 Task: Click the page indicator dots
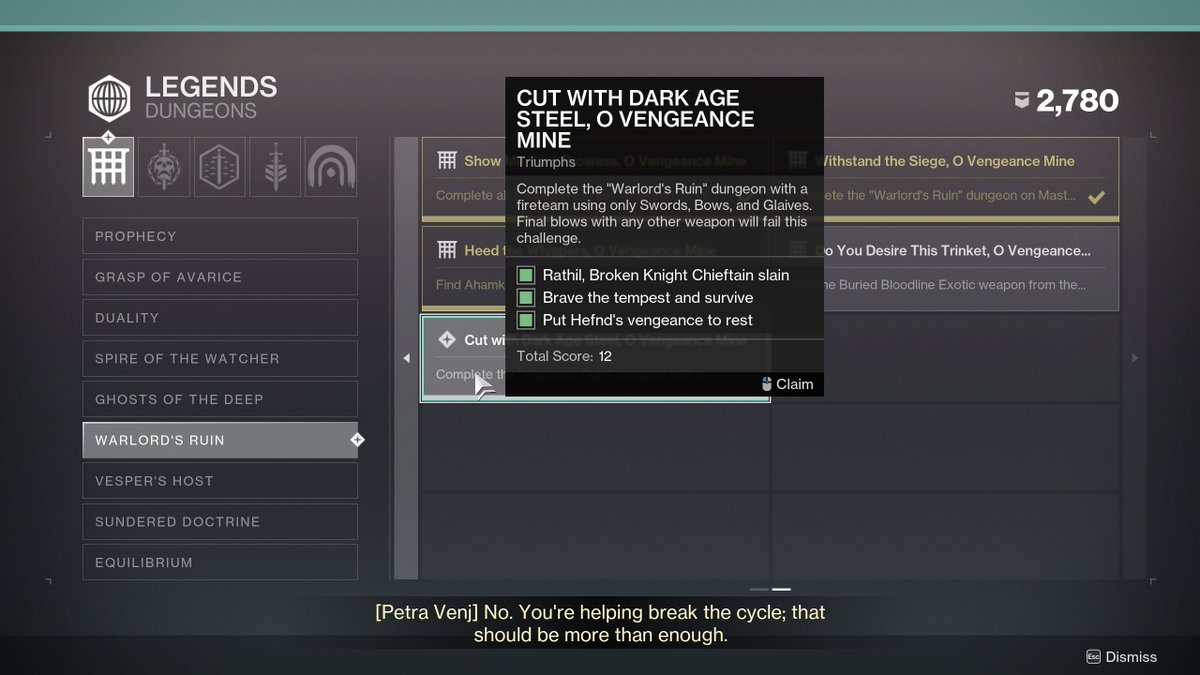[x=771, y=589]
